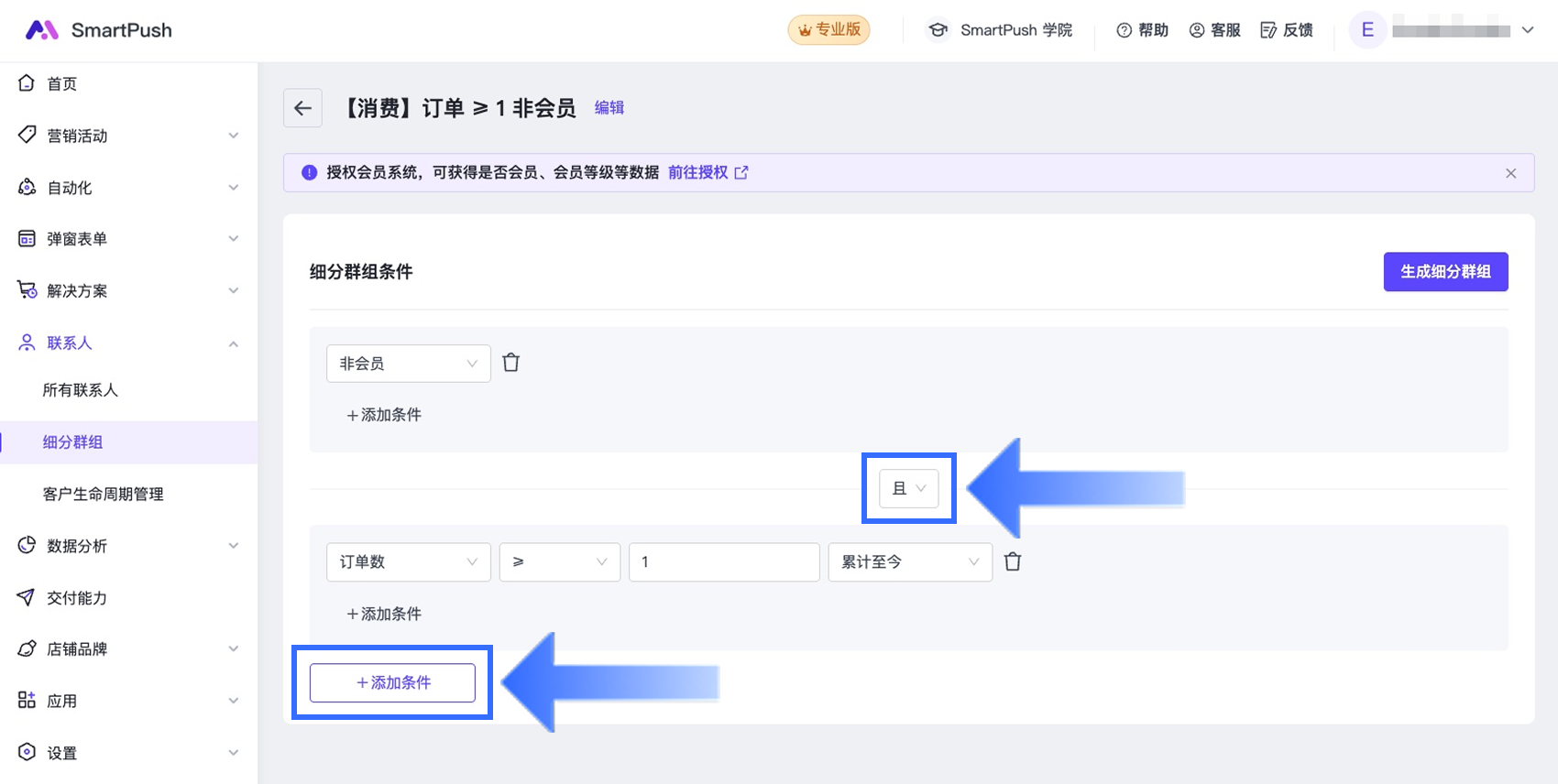Expand the 应用 menu chevron
This screenshot has width=1558, height=784.
click(234, 702)
